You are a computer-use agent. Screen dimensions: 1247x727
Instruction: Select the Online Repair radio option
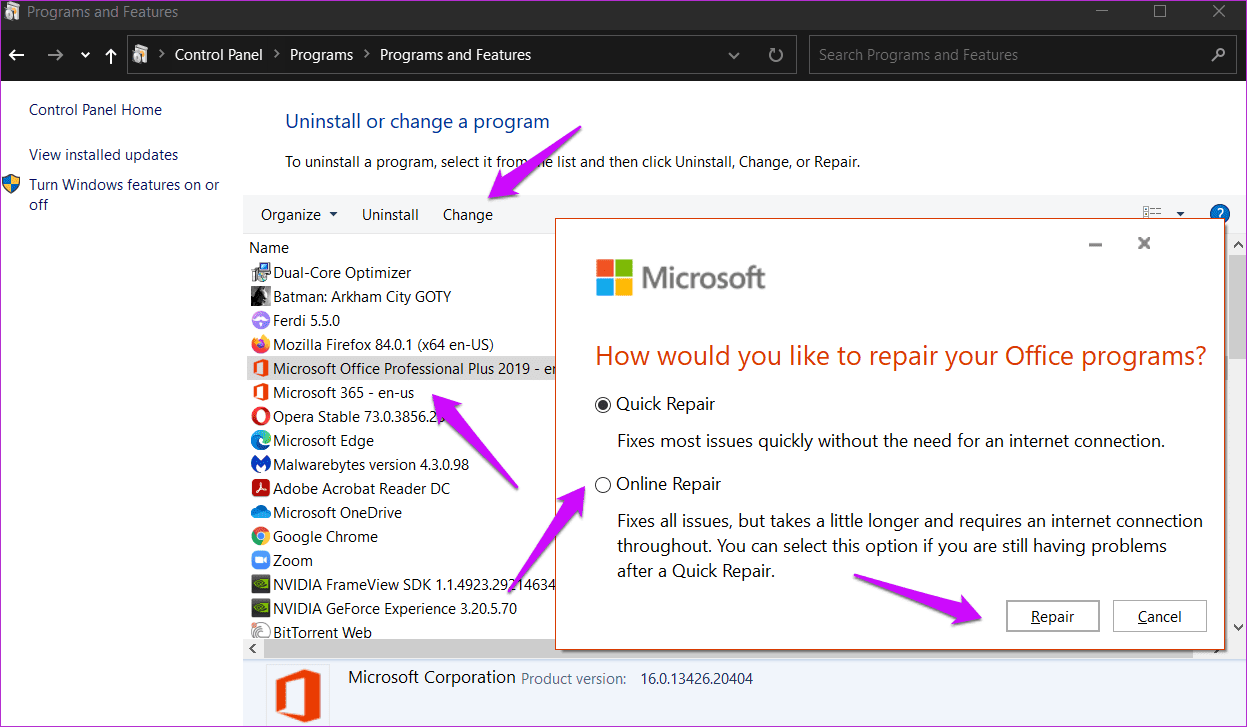(603, 485)
